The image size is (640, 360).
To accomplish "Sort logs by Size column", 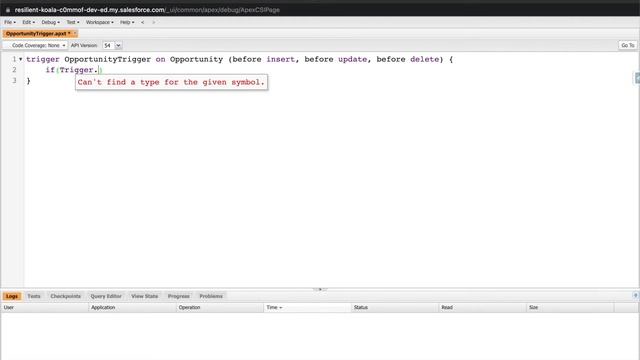I will [x=570, y=307].
